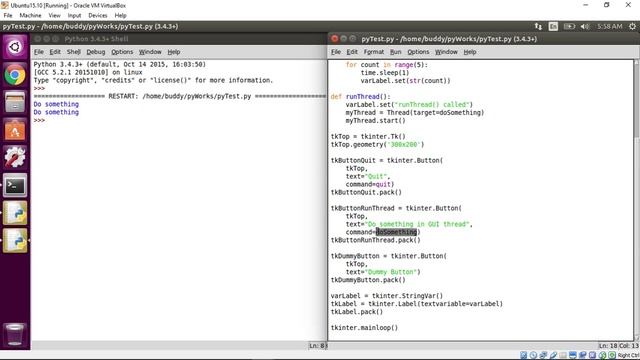Open Options menu in the pyTest.py editor
Viewport: 640px width, 360px height.
418,52
